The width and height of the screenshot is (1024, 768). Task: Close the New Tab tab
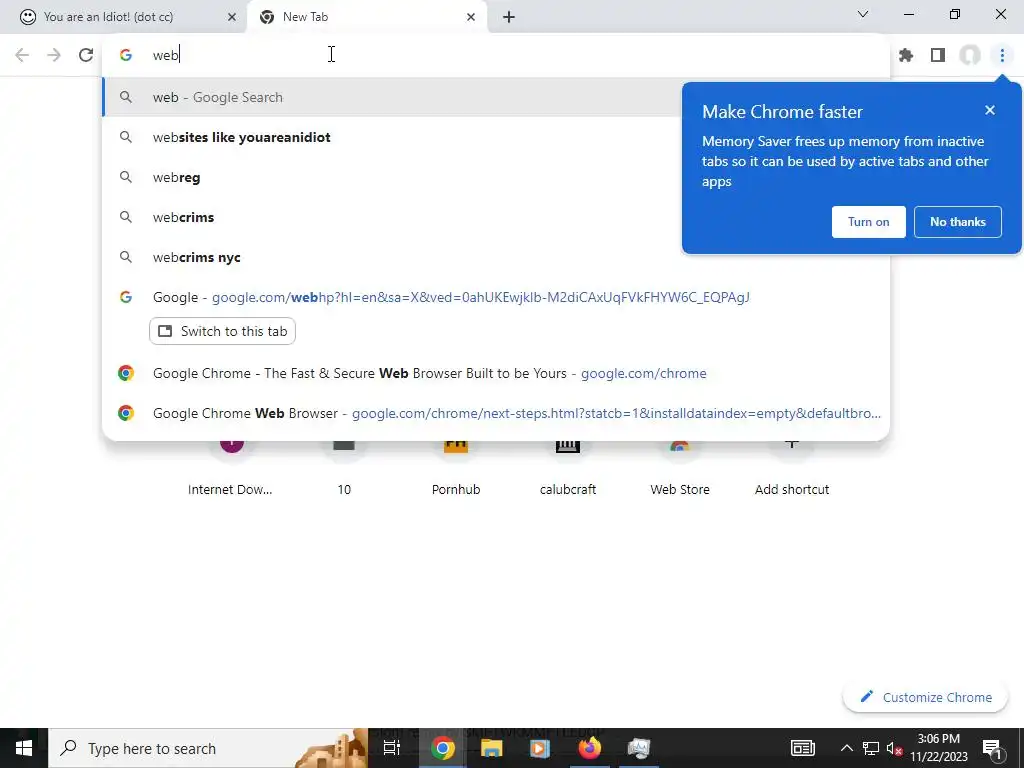[x=471, y=17]
